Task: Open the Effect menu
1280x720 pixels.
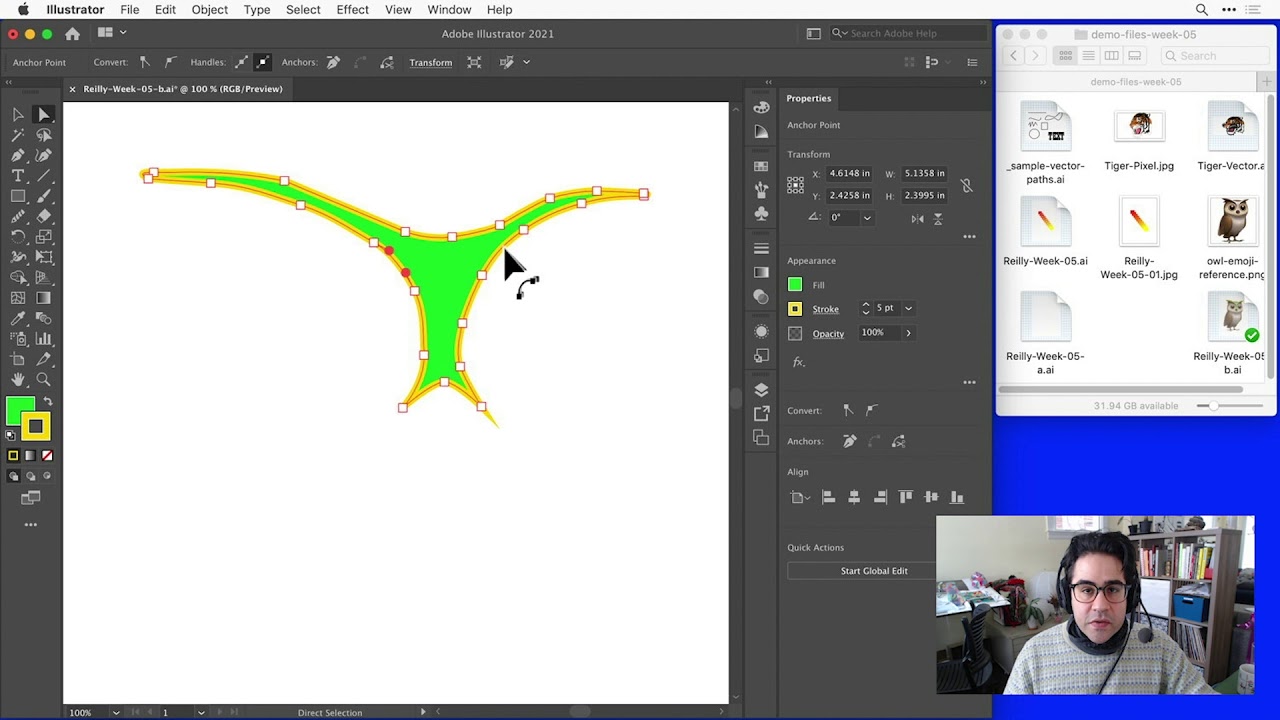Action: [x=352, y=9]
